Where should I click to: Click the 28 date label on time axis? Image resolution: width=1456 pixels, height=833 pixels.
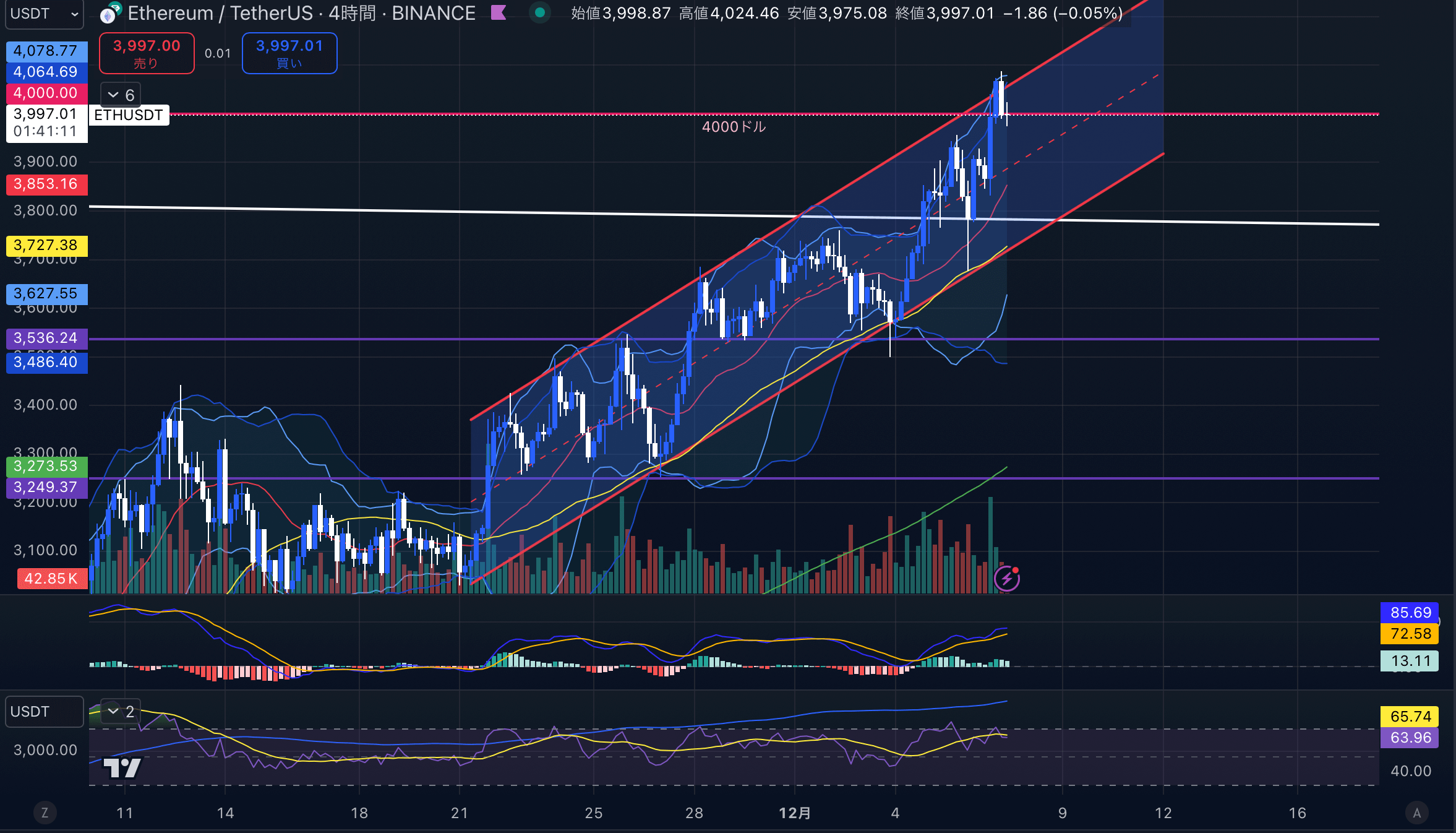(x=694, y=813)
